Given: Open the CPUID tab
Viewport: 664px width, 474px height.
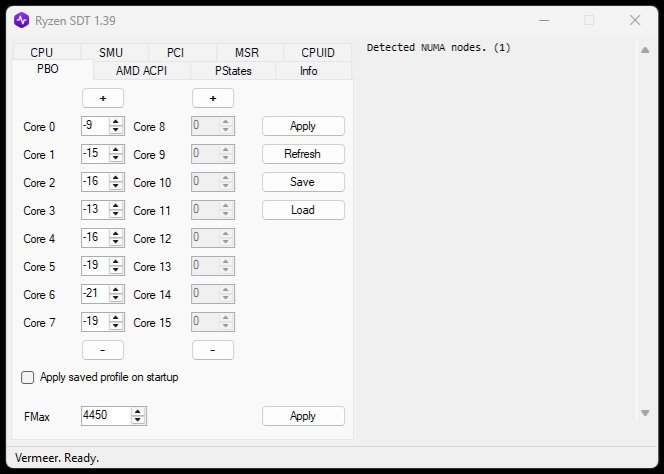Looking at the screenshot, I should point(318,52).
